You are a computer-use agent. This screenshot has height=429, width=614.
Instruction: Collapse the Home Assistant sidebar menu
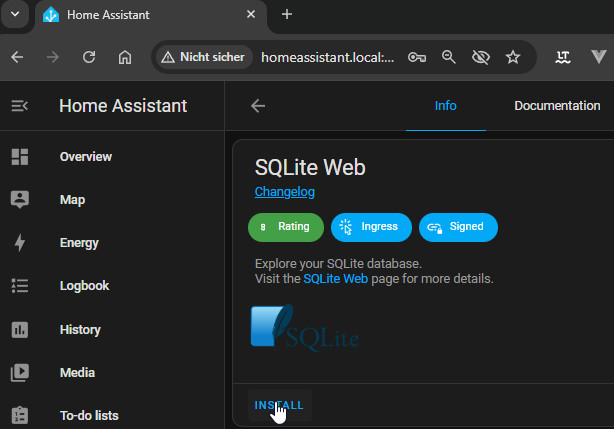(x=19, y=106)
